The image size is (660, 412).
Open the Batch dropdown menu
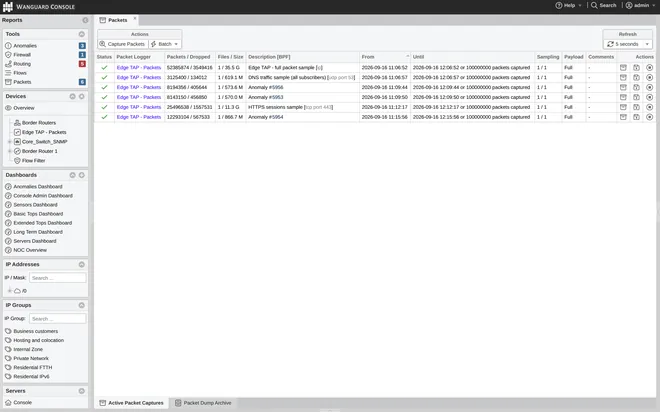point(165,44)
